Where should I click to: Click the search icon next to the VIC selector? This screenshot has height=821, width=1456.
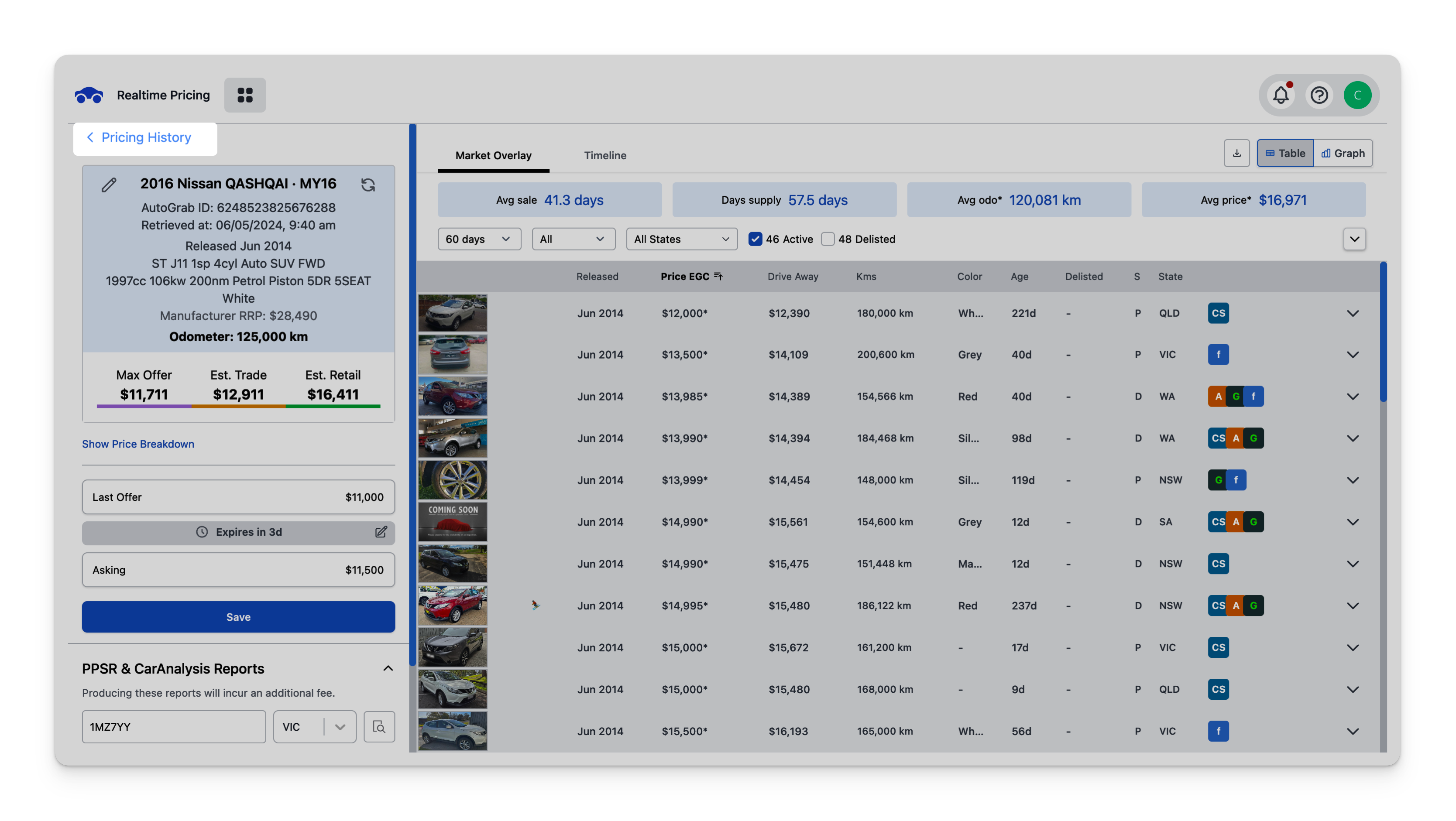(x=379, y=727)
